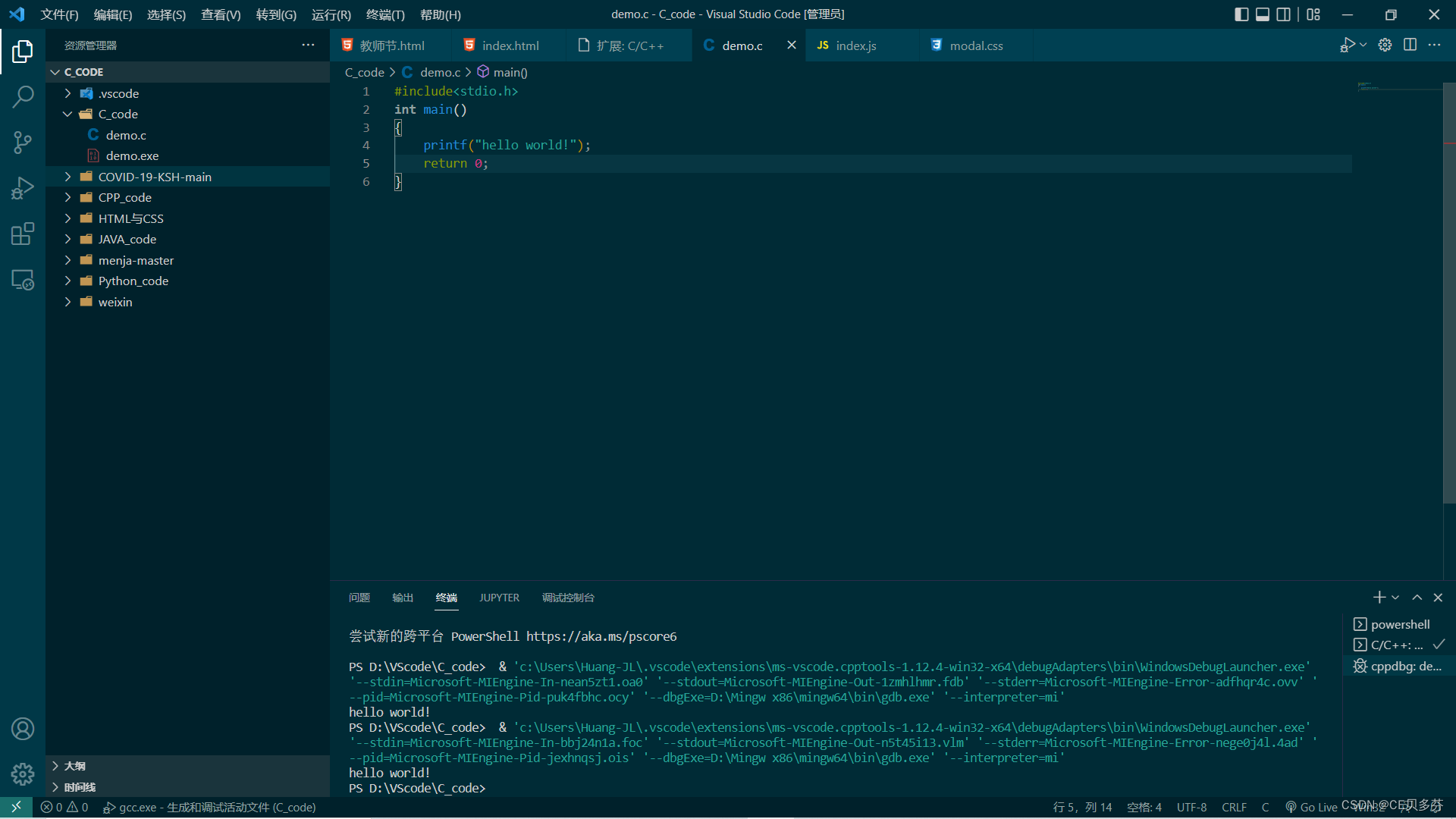The width and height of the screenshot is (1456, 819).
Task: Open demo.exe in the file explorer
Action: coord(132,155)
